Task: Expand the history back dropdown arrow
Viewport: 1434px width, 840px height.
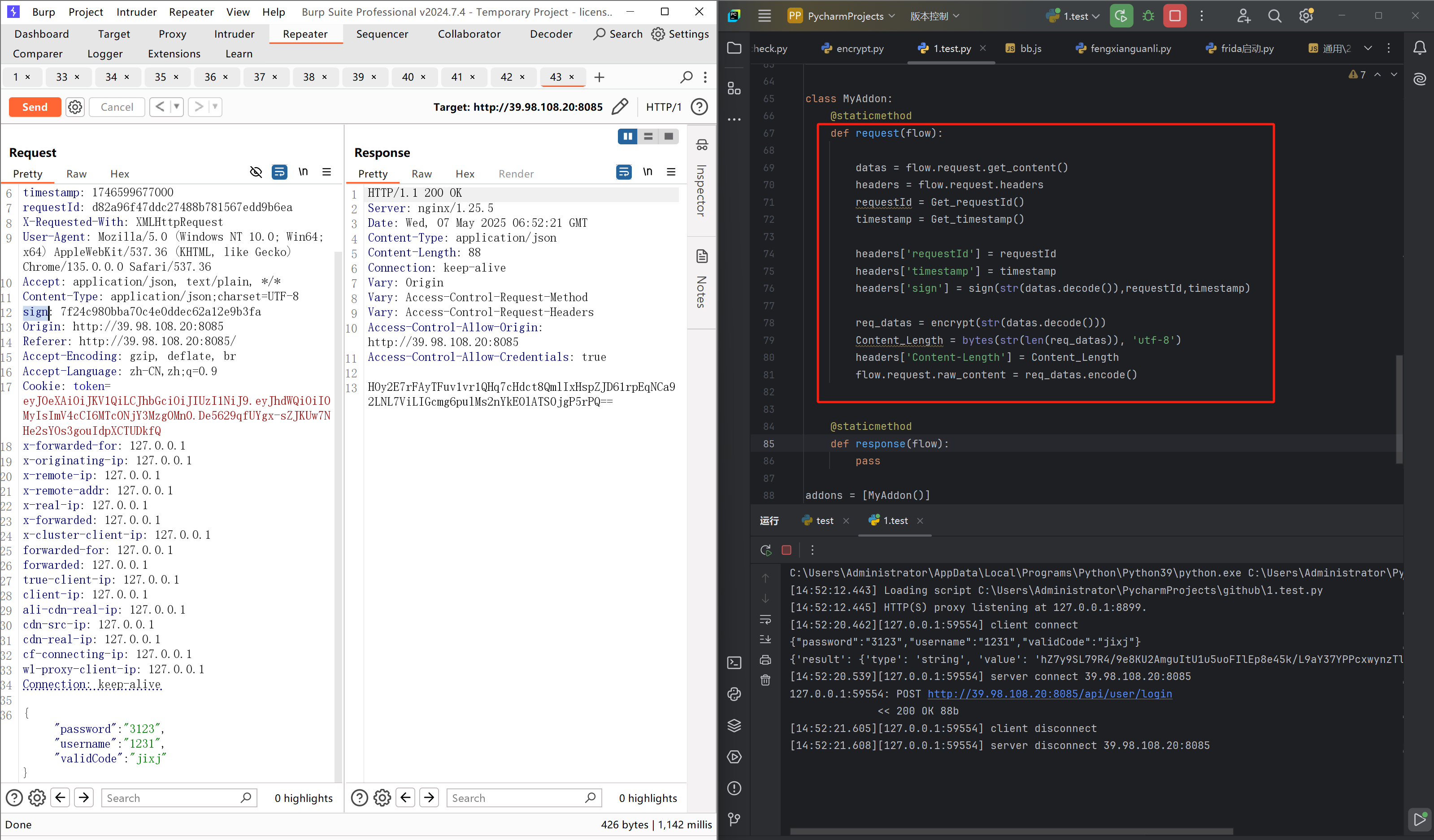Action: (x=176, y=106)
